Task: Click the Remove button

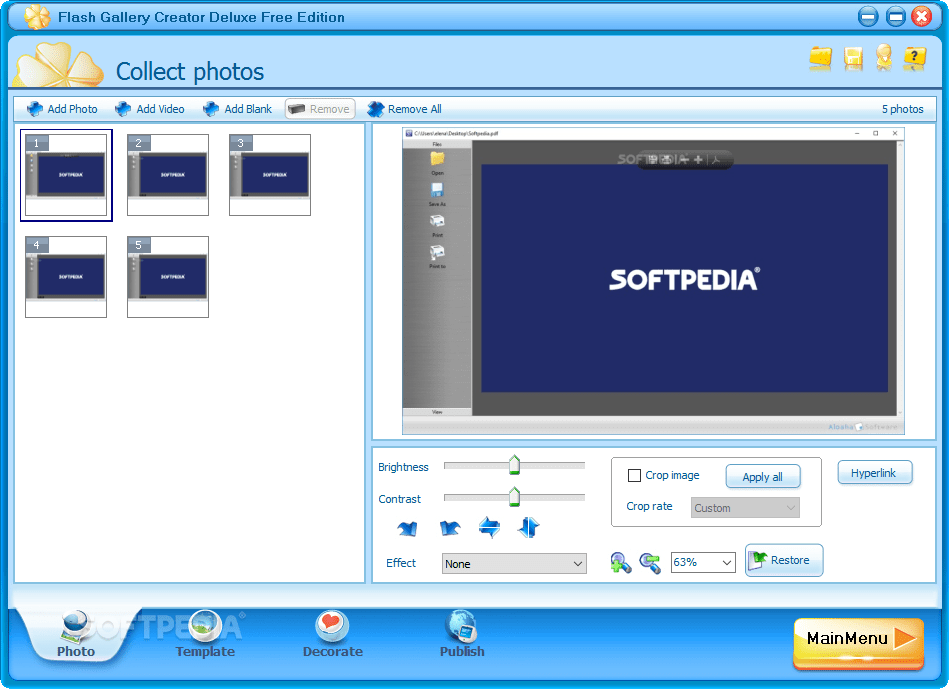Action: [x=320, y=109]
